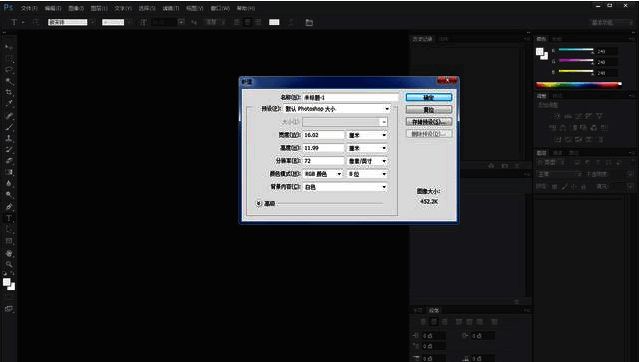
Task: Switch to the 调整 panel tab
Action: [542, 96]
